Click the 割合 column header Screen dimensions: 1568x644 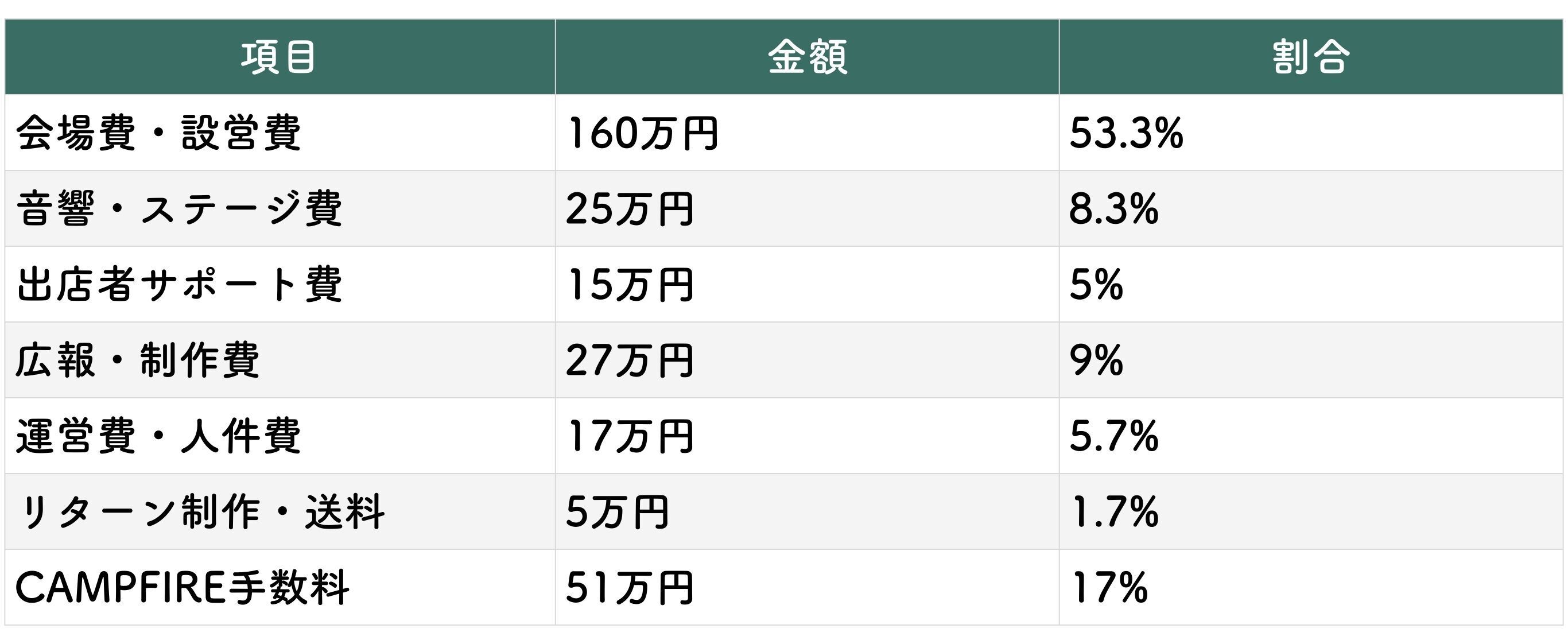1310,57
